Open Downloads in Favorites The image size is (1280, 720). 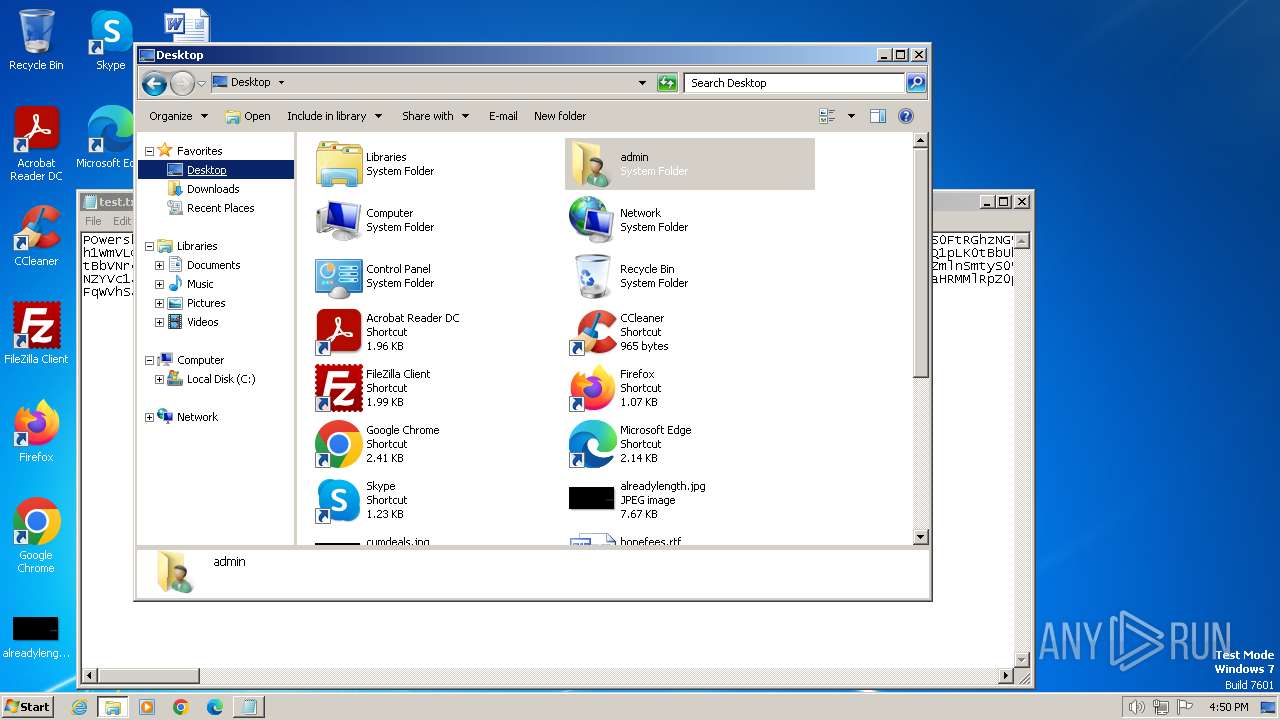point(213,189)
